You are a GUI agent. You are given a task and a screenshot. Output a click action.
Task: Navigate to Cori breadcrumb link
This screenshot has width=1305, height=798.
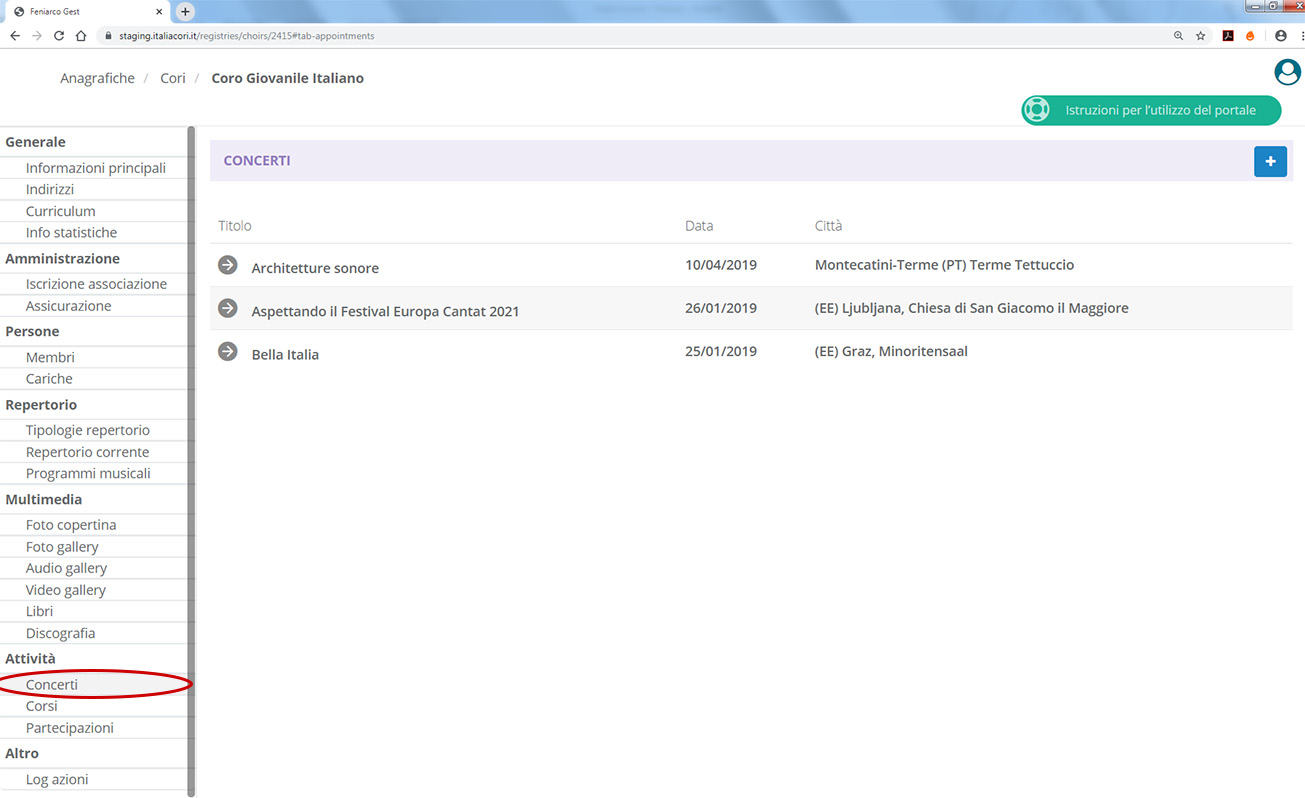pyautogui.click(x=173, y=78)
